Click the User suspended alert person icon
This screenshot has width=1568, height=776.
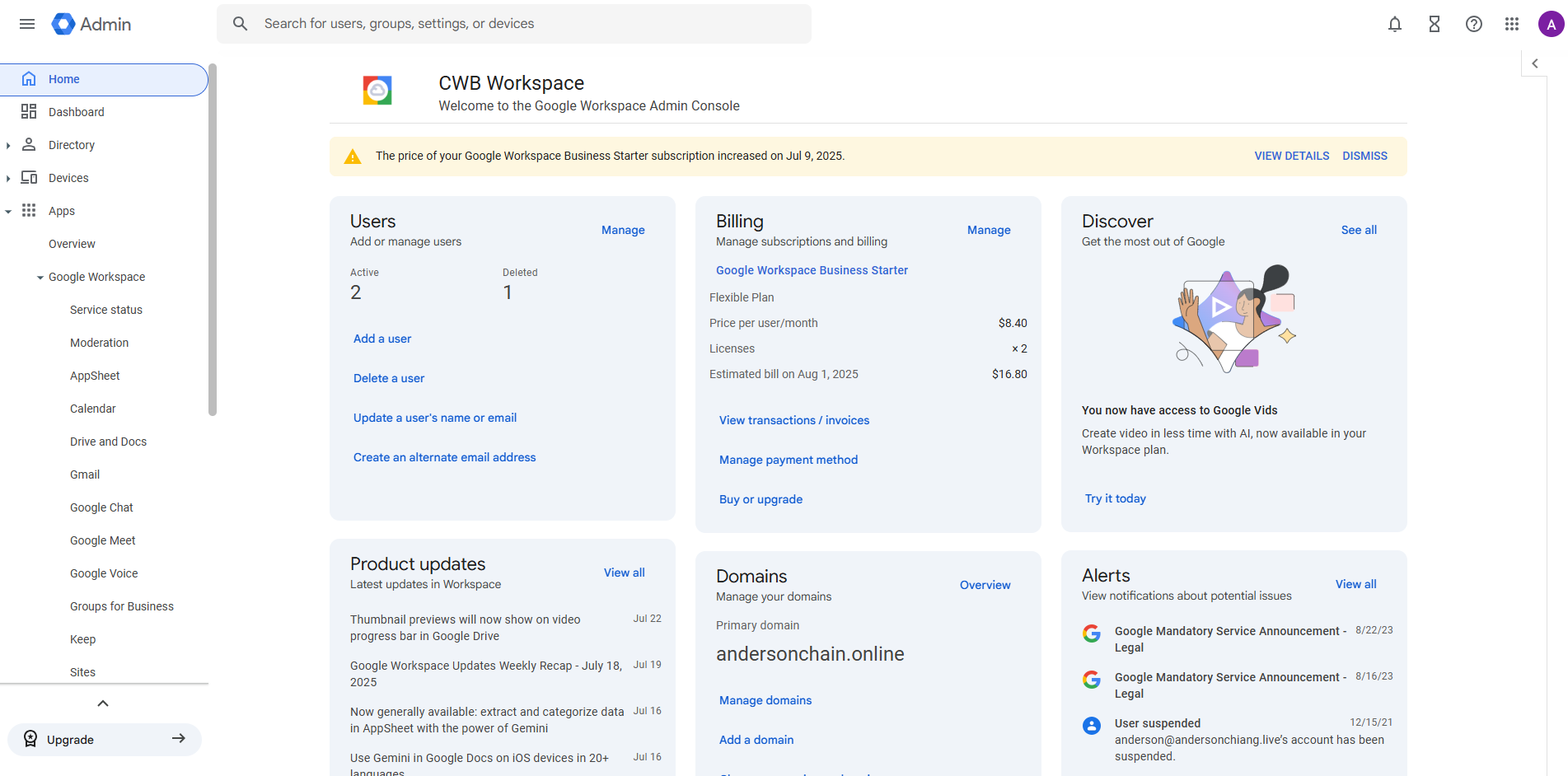coord(1092,726)
